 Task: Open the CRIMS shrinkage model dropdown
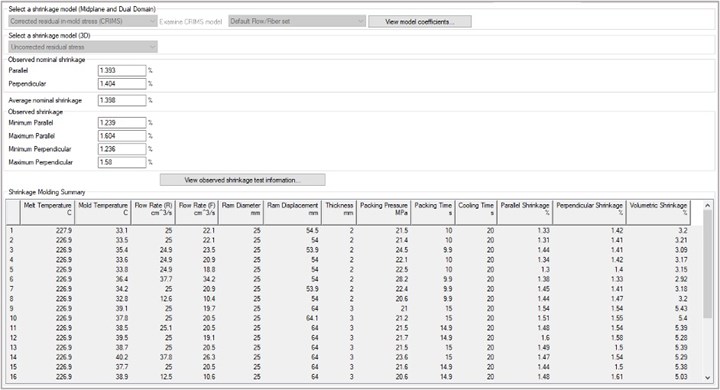[83, 21]
